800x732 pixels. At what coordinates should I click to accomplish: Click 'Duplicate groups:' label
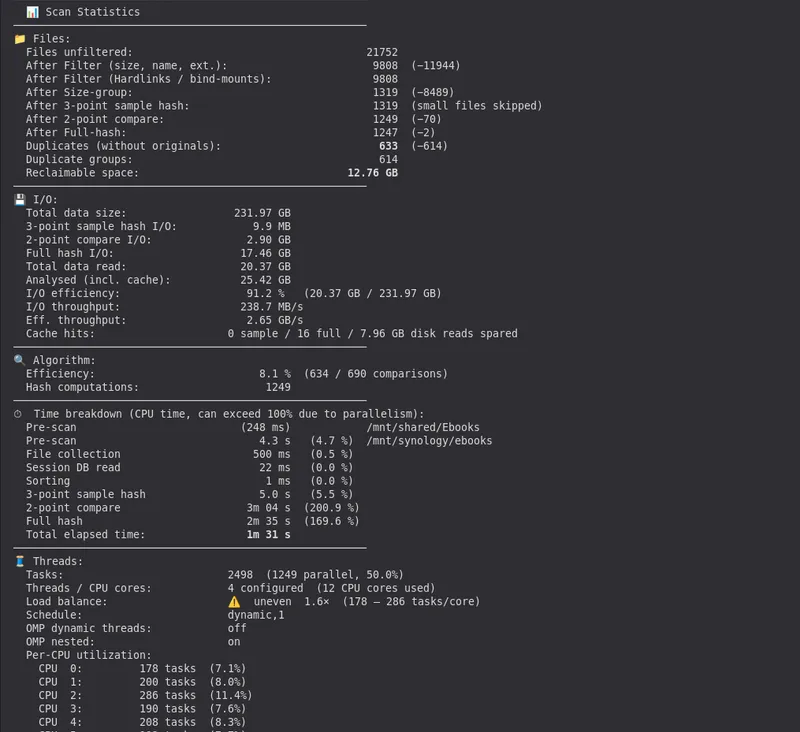coord(79,159)
